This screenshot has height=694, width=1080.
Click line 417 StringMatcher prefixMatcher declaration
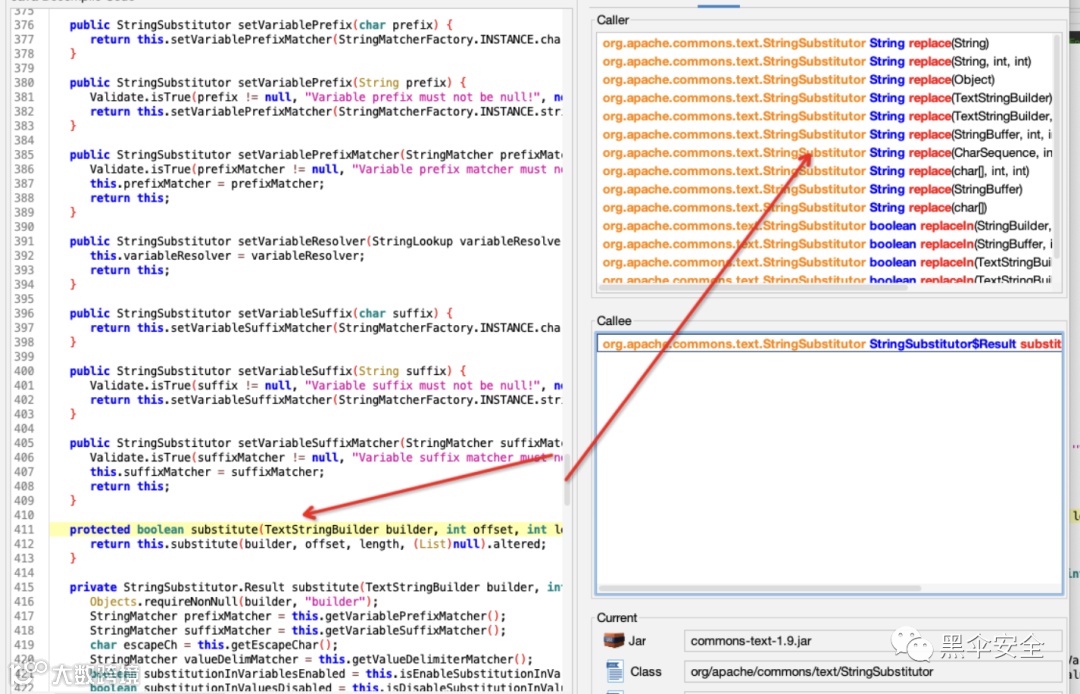coord(298,616)
